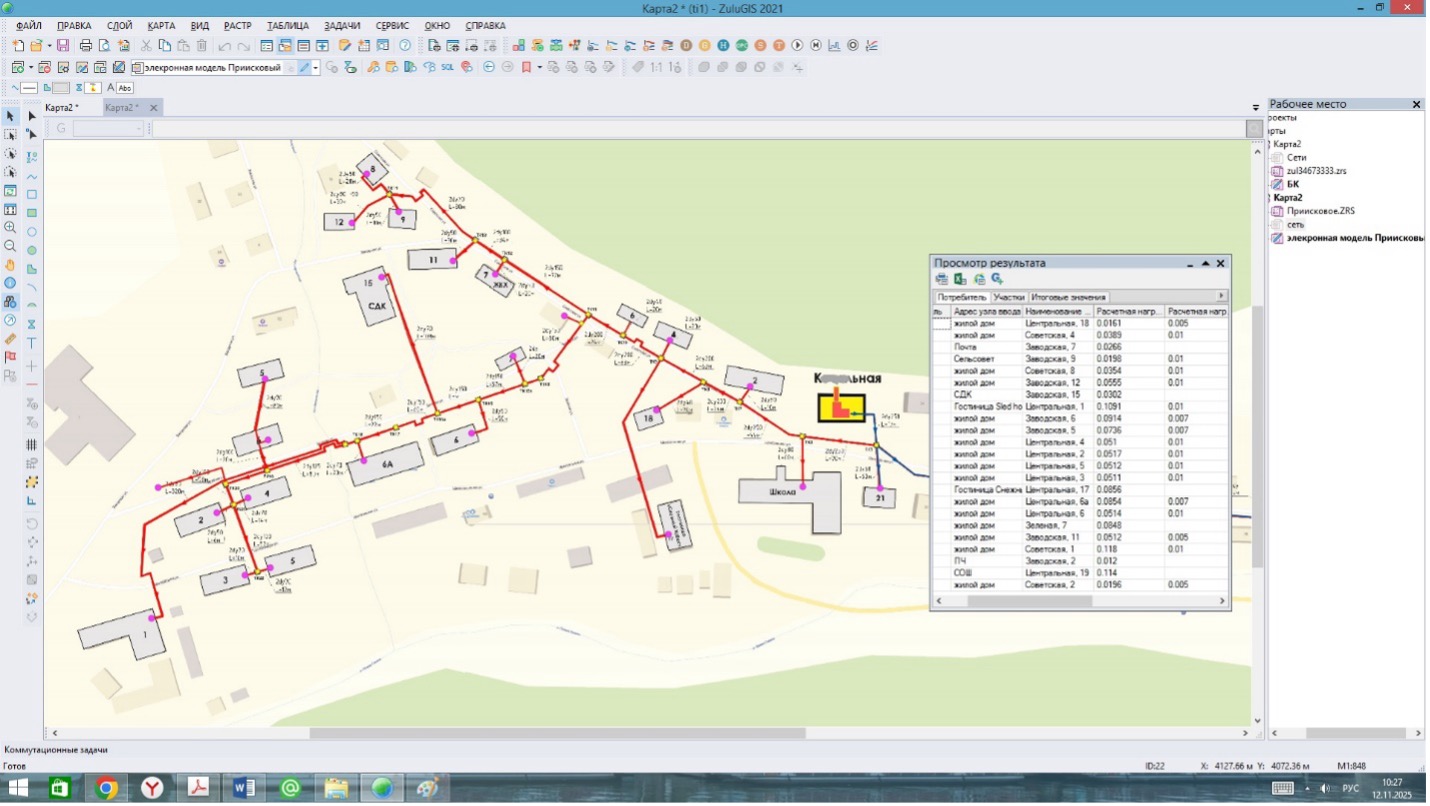The image size is (1430, 806).
Task: Switch to the Участки tab
Action: point(1009,298)
